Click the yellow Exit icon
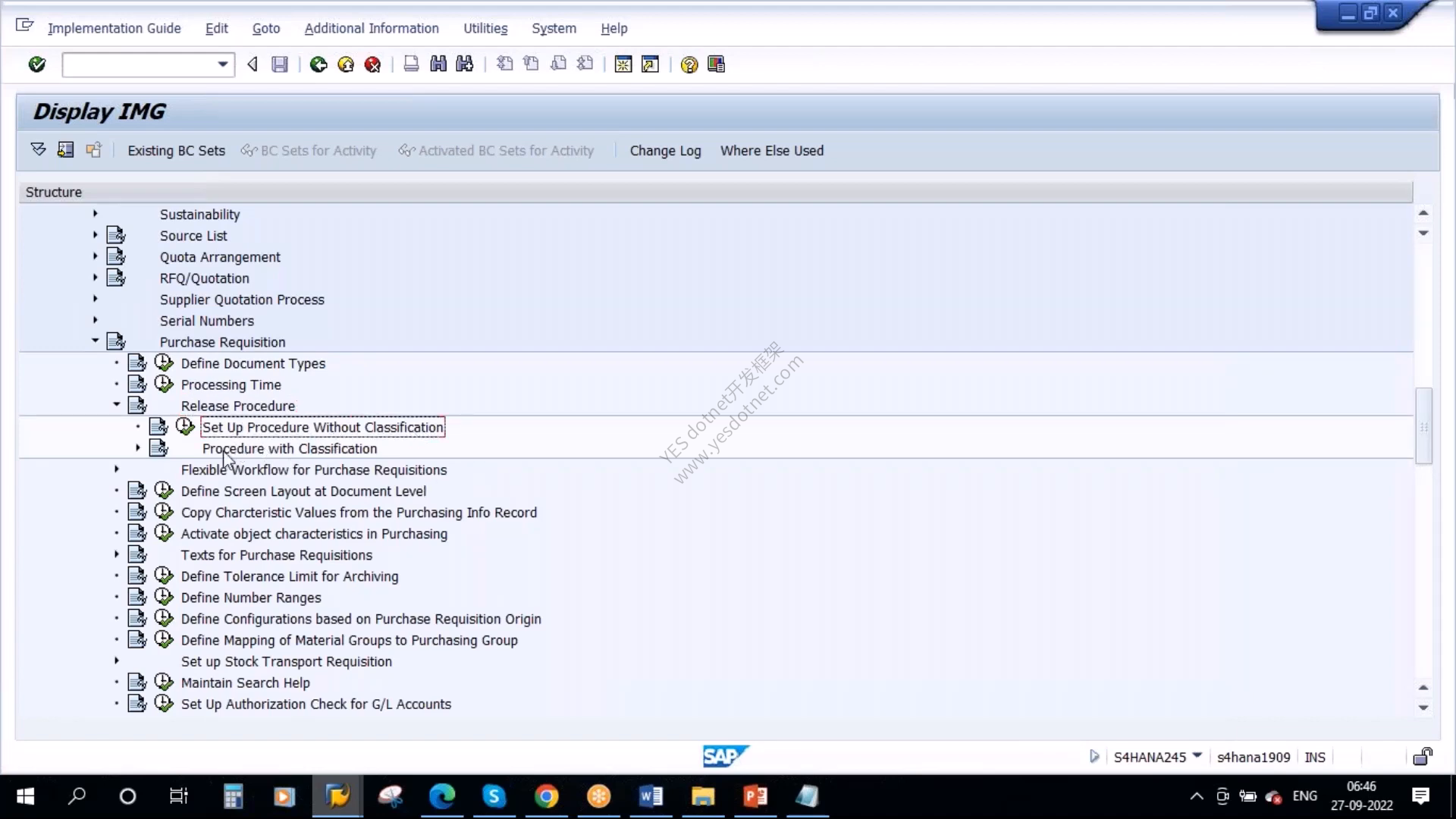The width and height of the screenshot is (1456, 819). coord(346,64)
